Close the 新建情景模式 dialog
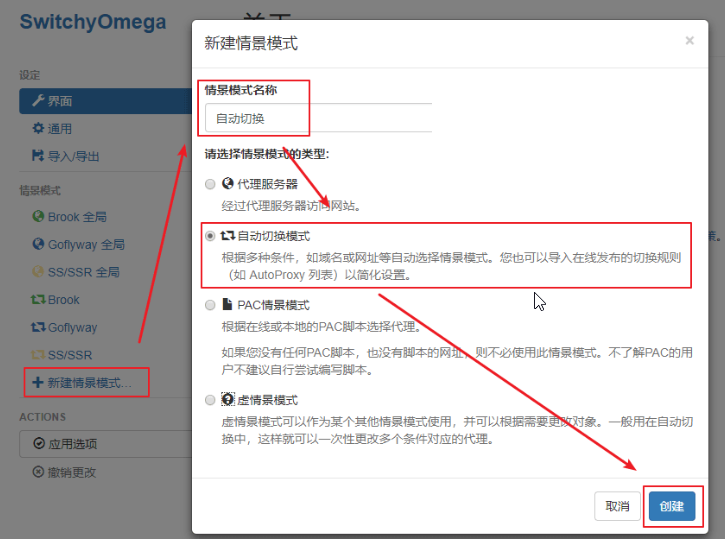 click(689, 41)
